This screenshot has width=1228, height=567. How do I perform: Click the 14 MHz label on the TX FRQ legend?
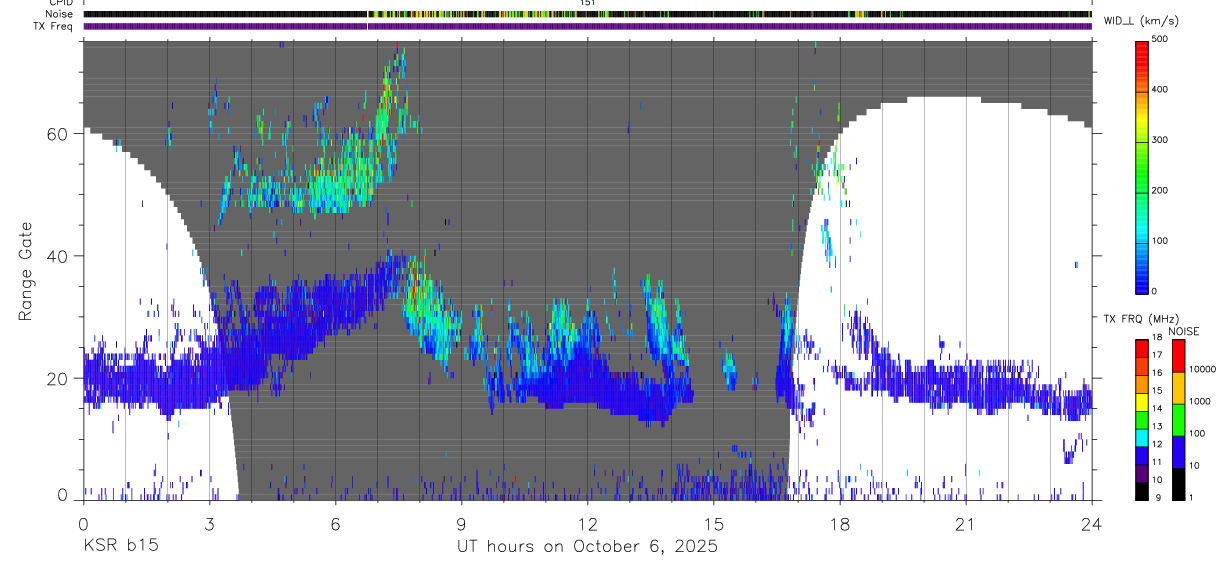(x=1156, y=409)
